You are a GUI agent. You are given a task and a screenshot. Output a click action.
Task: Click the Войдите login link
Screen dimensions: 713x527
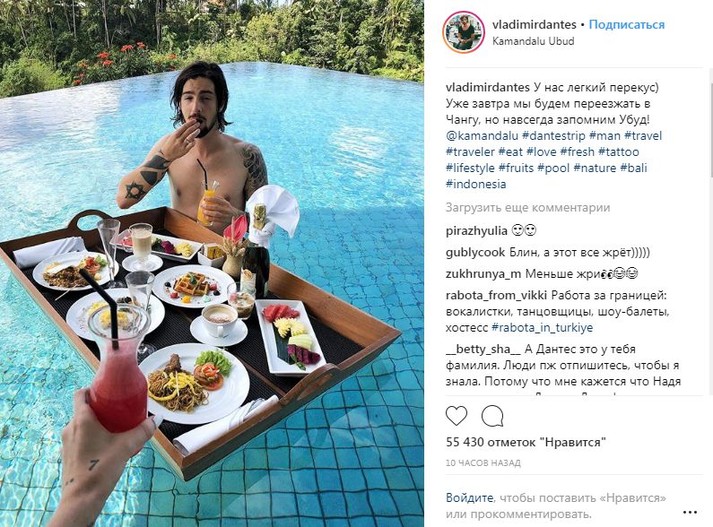pyautogui.click(x=469, y=497)
